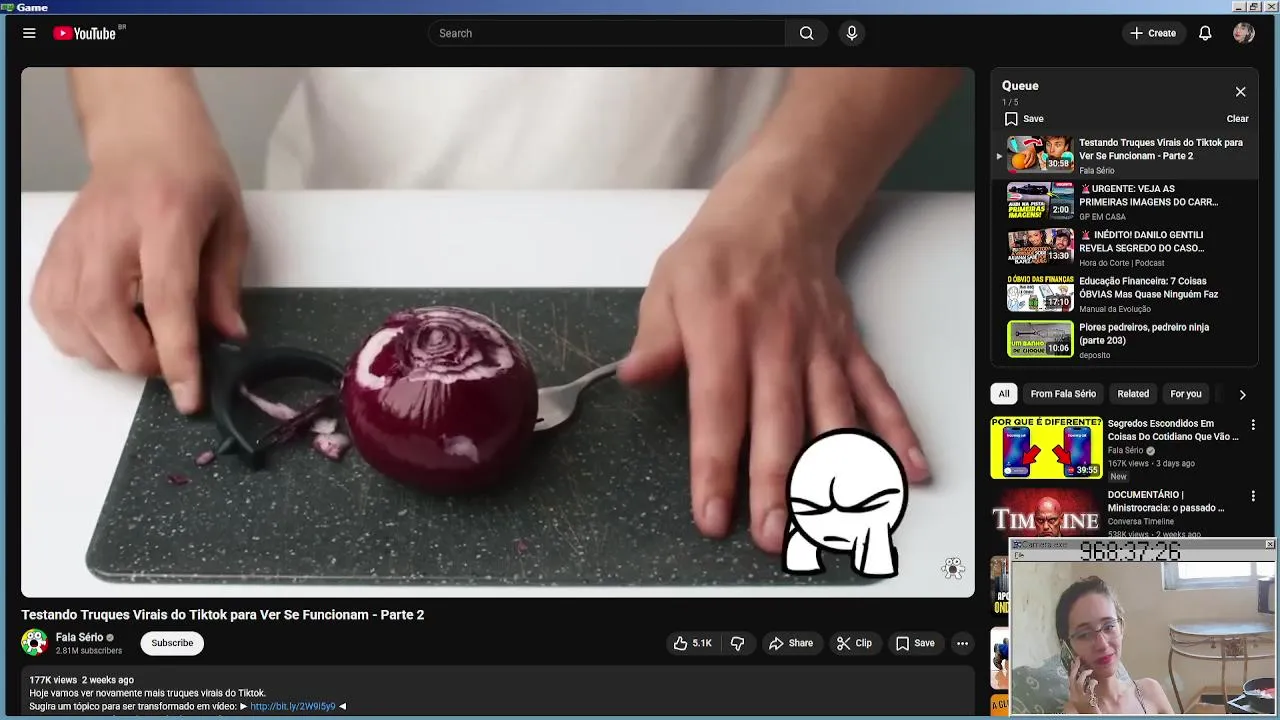Viewport: 1280px width, 720px height.
Task: Dislike the video with thumbs down
Action: [x=738, y=643]
